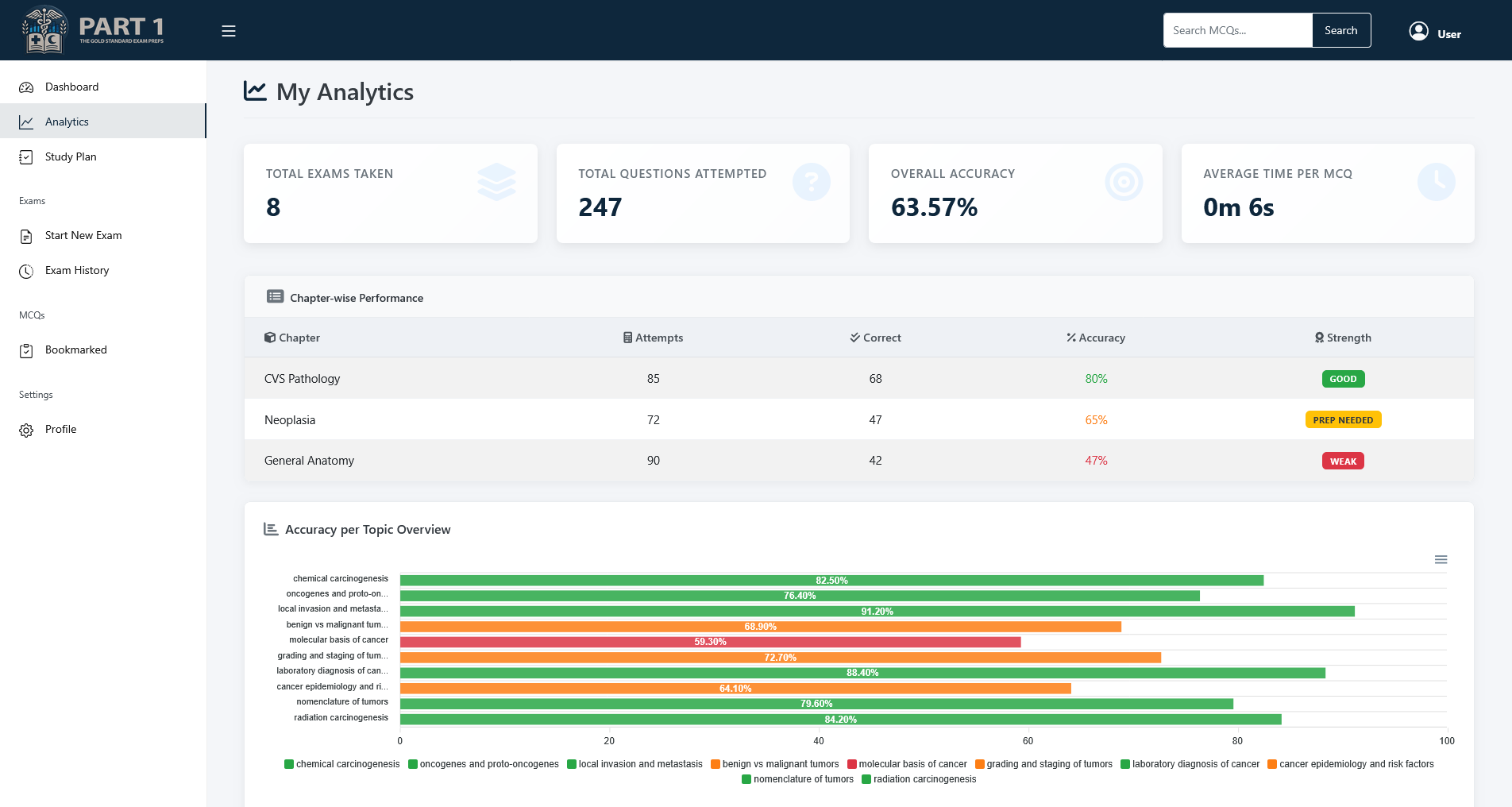Click the Dashboard gauge icon
Viewport: 1512px width, 807px height.
click(26, 87)
